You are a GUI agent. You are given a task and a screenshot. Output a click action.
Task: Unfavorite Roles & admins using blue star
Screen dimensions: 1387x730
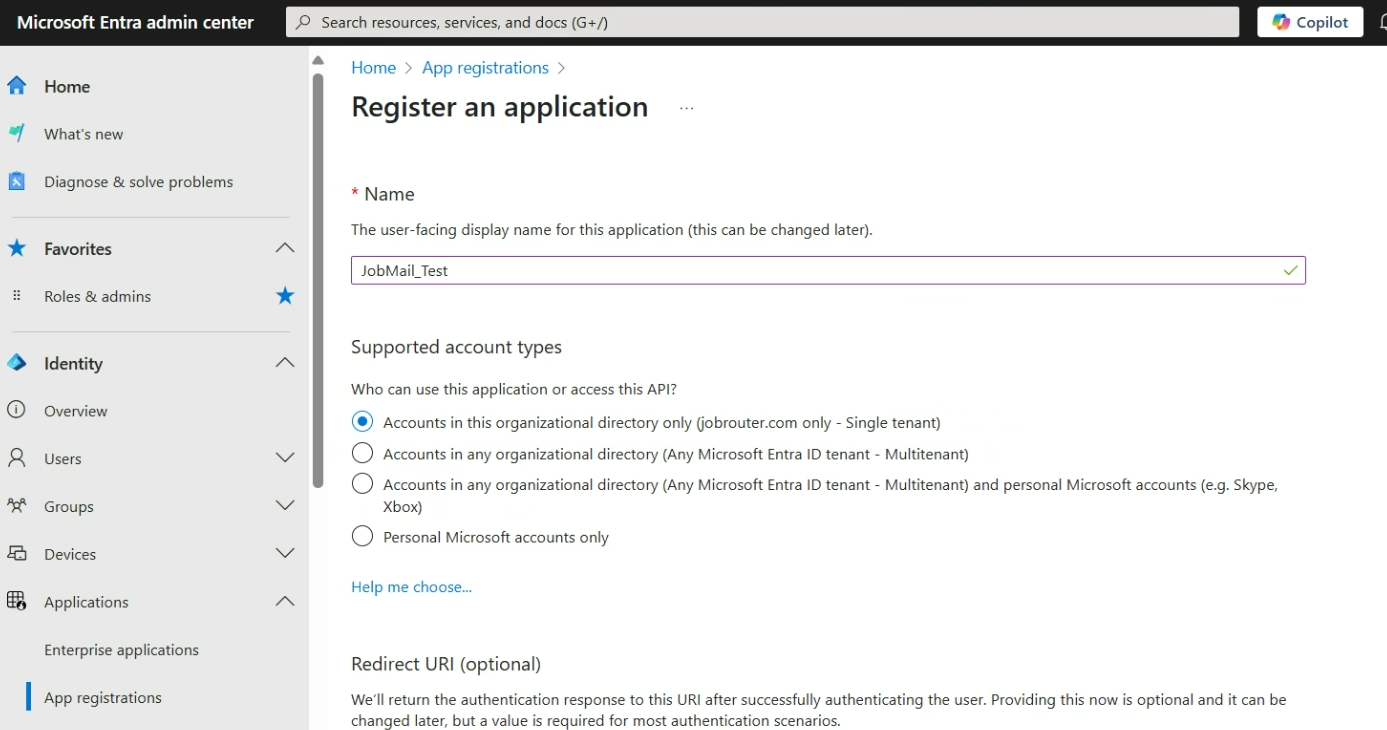285,295
